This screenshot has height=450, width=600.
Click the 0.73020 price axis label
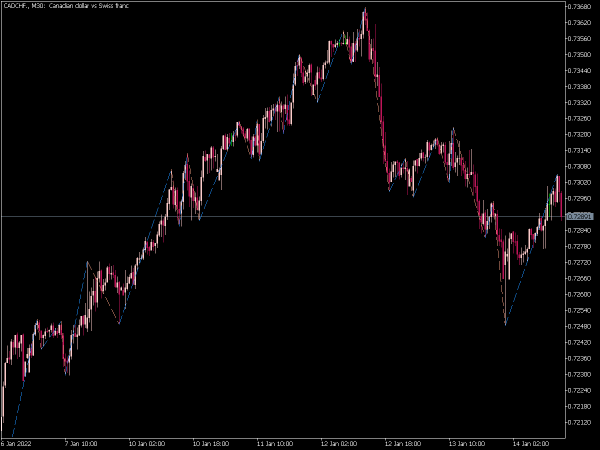pos(580,183)
